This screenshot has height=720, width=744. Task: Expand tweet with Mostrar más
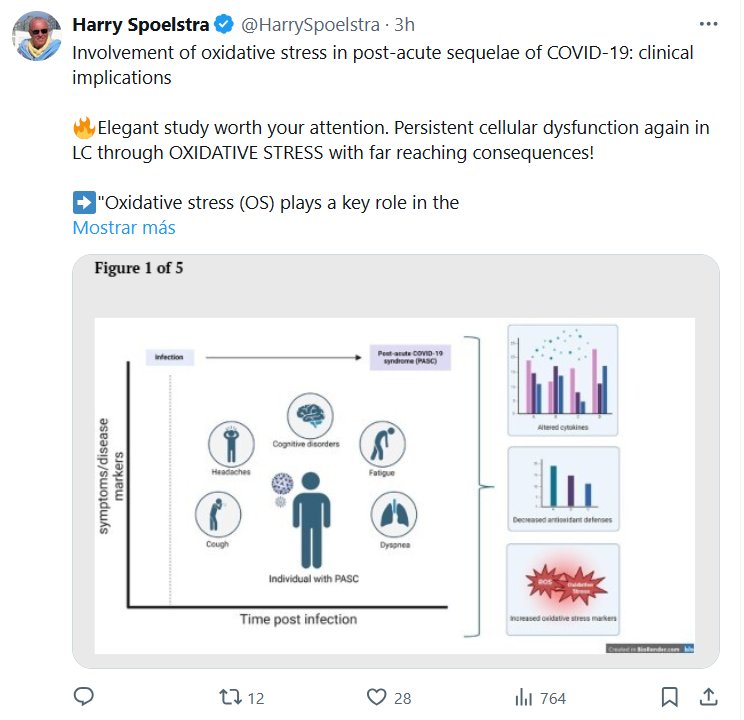coord(124,228)
